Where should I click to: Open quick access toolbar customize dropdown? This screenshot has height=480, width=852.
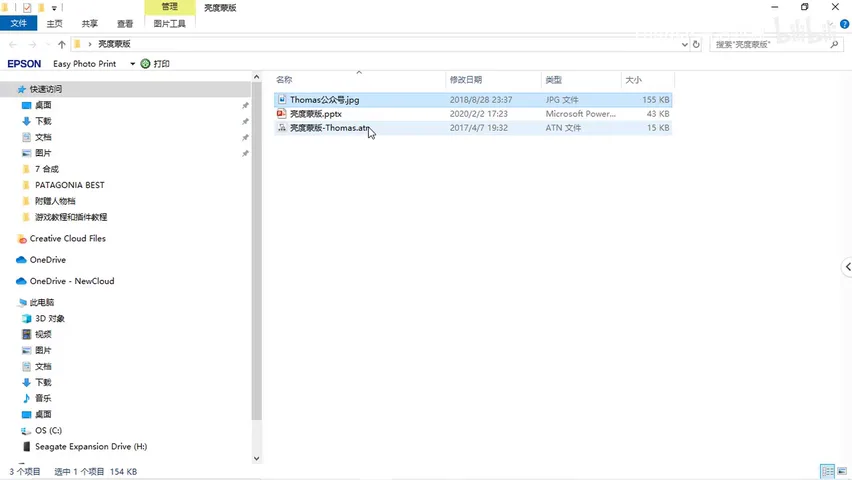point(54,8)
